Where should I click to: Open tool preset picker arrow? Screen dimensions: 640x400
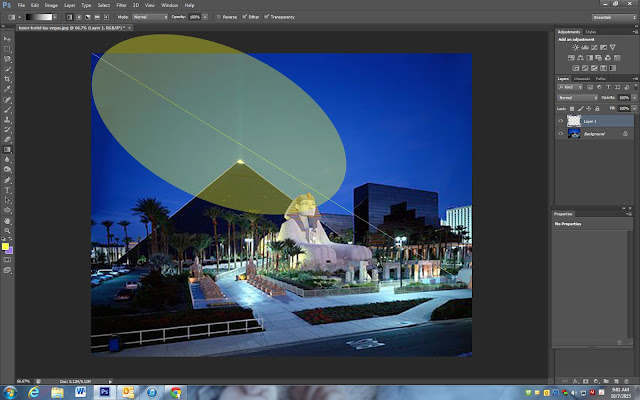point(19,17)
